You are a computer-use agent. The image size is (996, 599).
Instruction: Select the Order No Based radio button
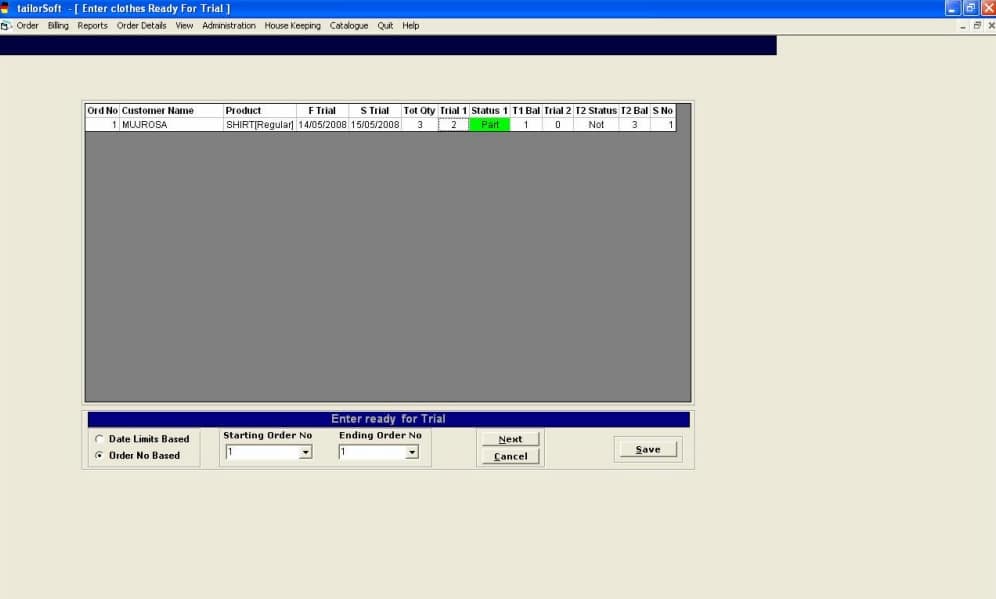coord(99,455)
